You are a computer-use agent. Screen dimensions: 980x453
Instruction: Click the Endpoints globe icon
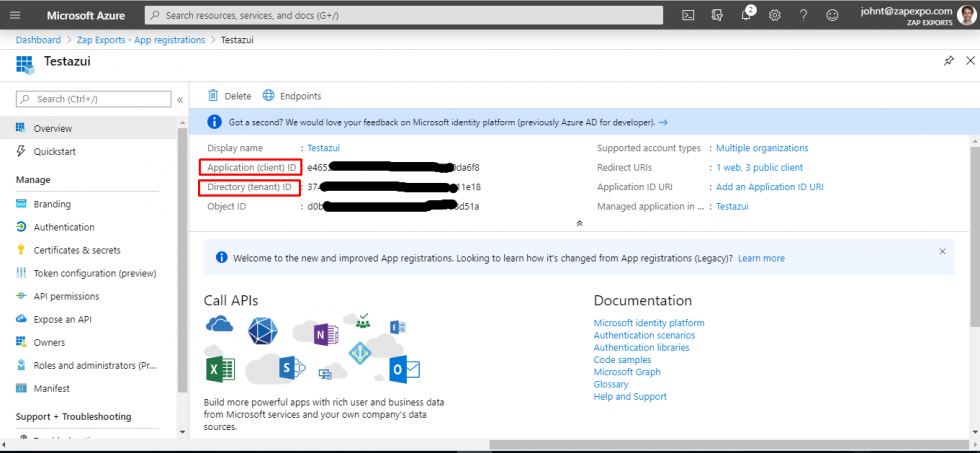click(x=269, y=96)
